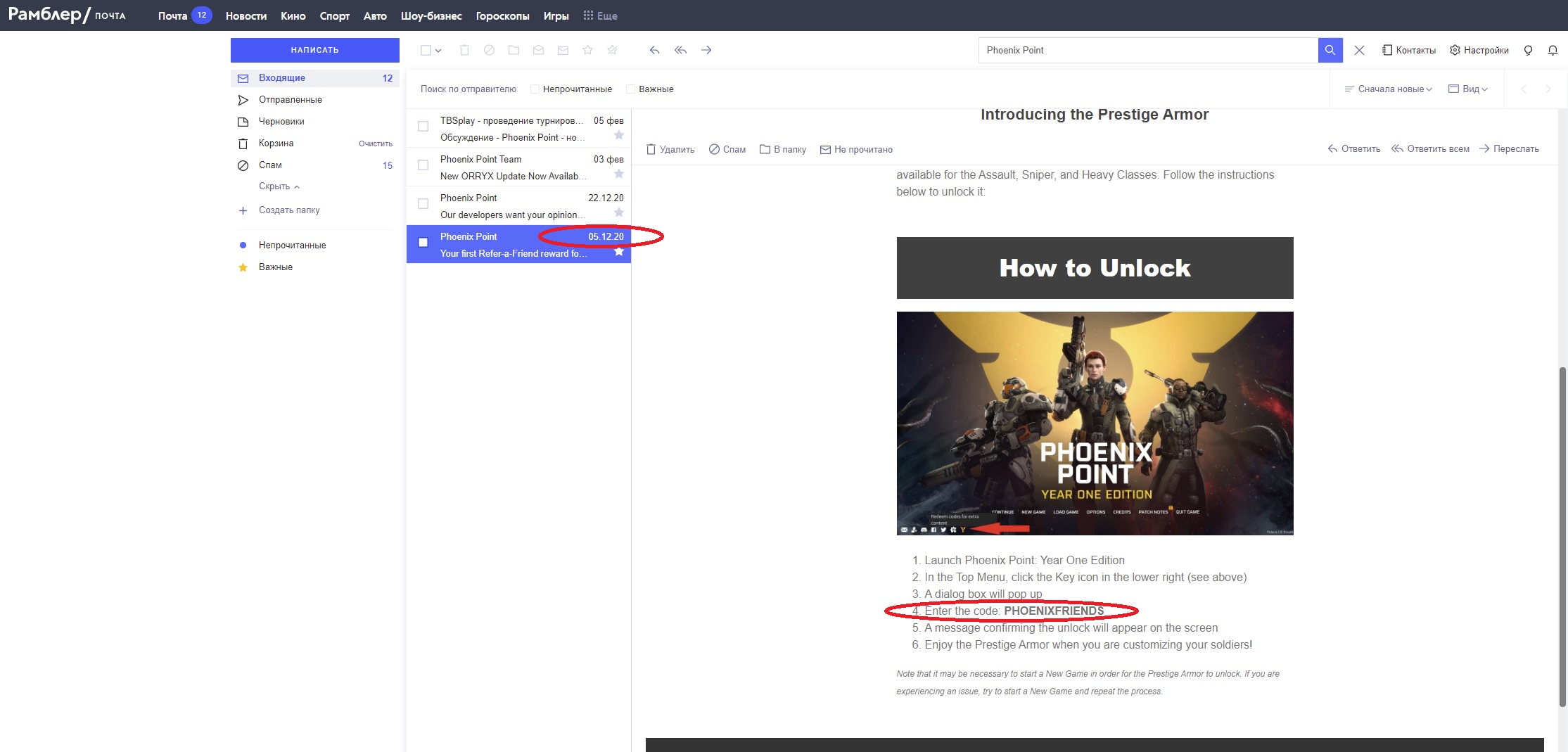Image resolution: width=1568 pixels, height=752 pixels.
Task: Go to next message with right chevron
Action: [1548, 89]
